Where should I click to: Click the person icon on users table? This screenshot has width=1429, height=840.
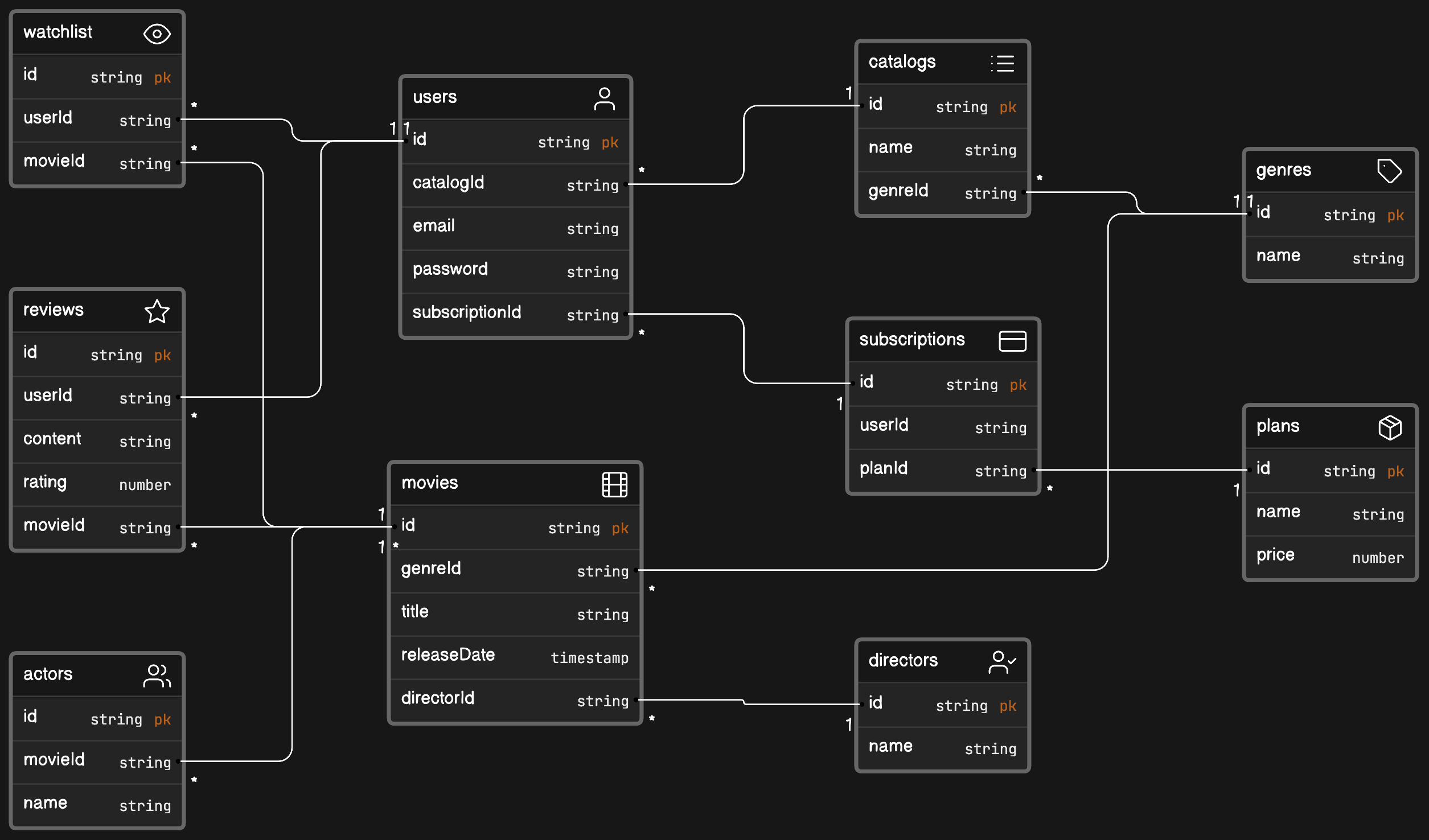coord(604,98)
